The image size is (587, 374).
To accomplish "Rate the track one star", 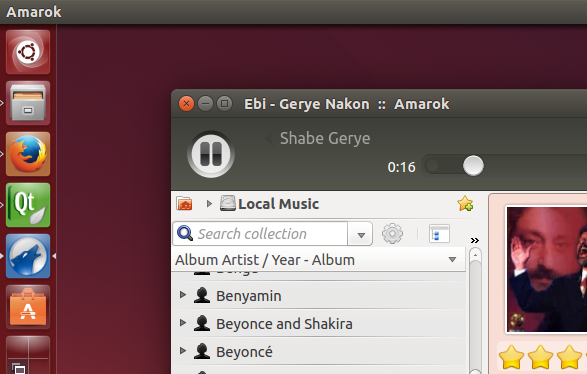I will 511,357.
